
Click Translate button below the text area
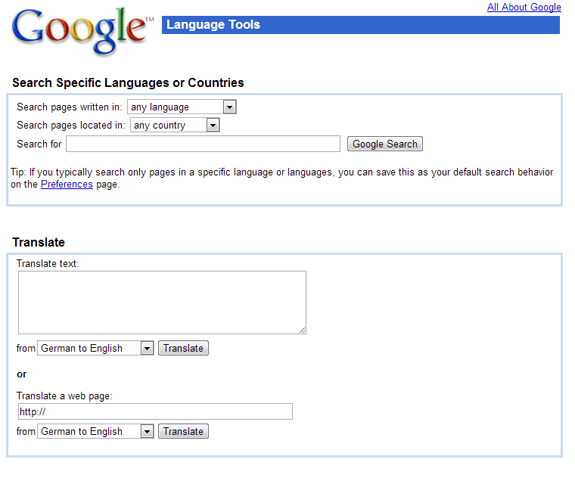[183, 348]
